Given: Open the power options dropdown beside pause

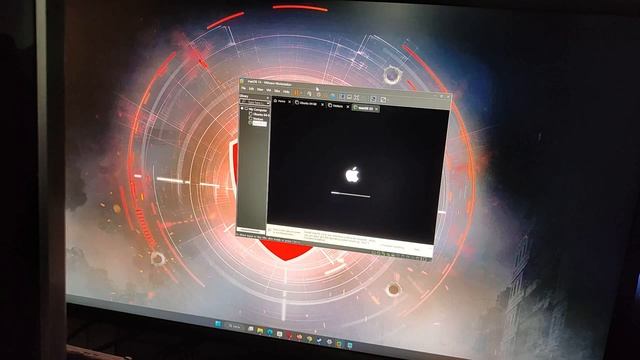Looking at the screenshot, I should (301, 93).
